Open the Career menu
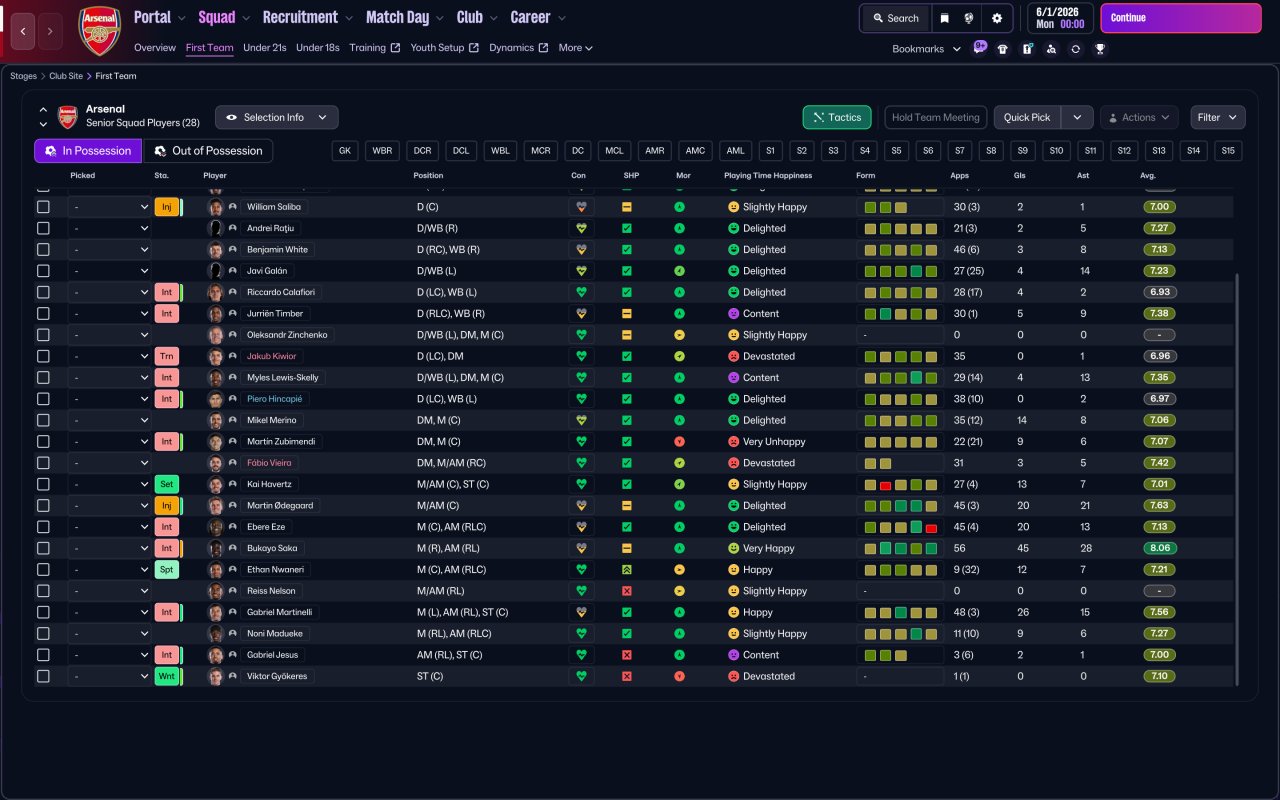 point(538,17)
